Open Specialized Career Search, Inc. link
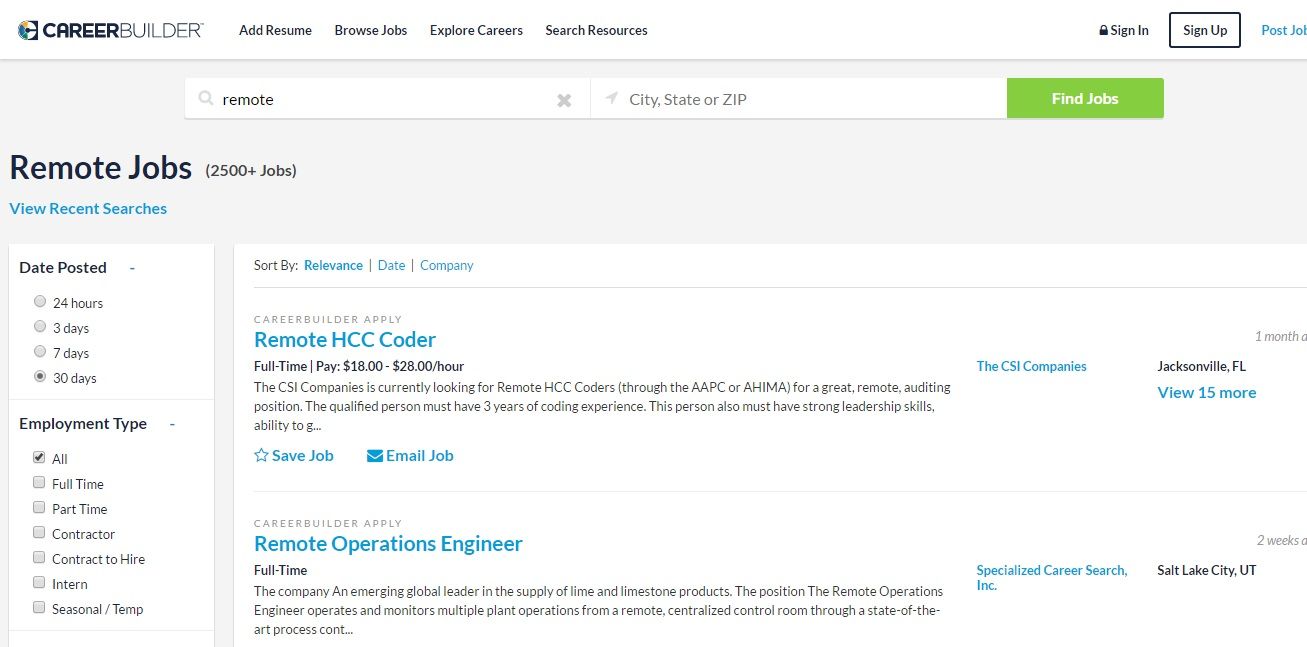The width and height of the screenshot is (1307, 647). 1052,577
